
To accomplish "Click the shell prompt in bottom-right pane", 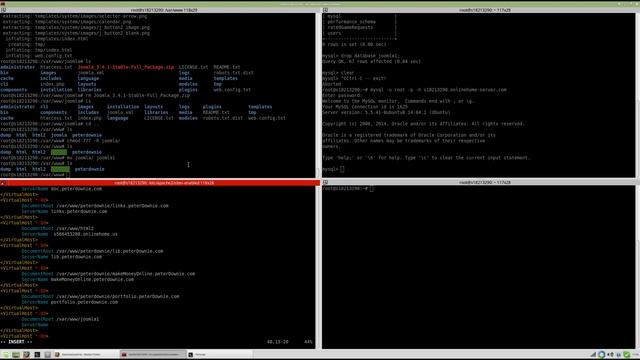I will (345, 189).
